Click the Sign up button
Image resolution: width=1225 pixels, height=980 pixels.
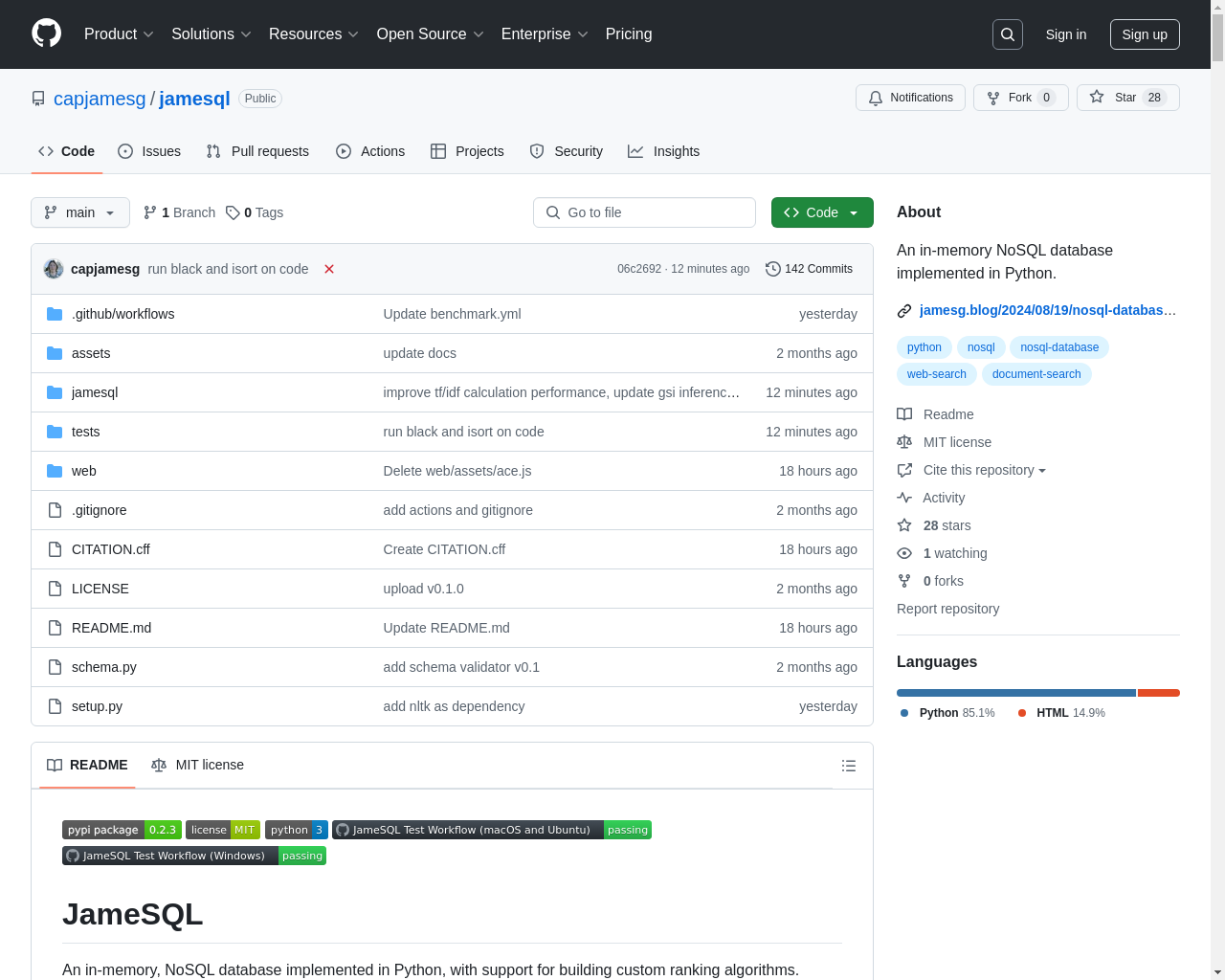1145,34
